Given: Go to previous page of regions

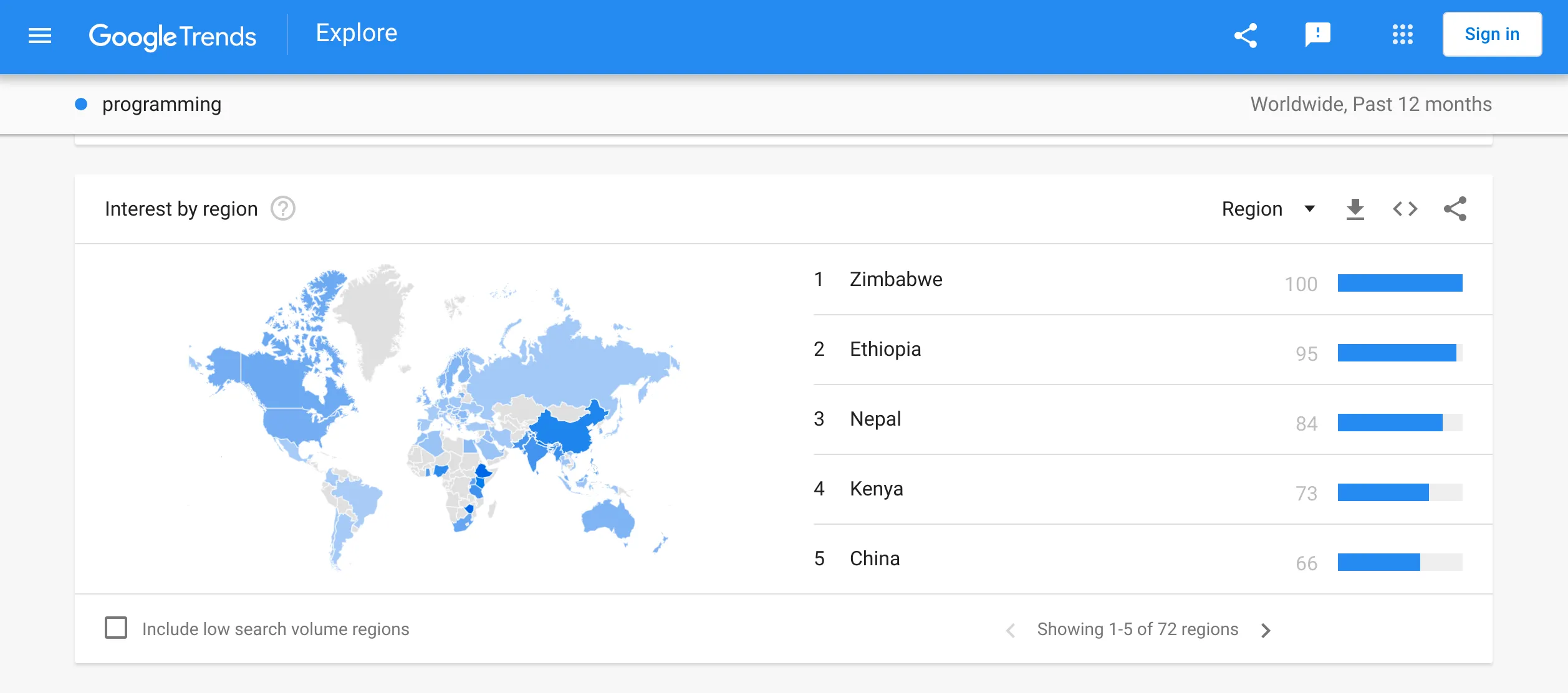Looking at the screenshot, I should [x=1011, y=630].
